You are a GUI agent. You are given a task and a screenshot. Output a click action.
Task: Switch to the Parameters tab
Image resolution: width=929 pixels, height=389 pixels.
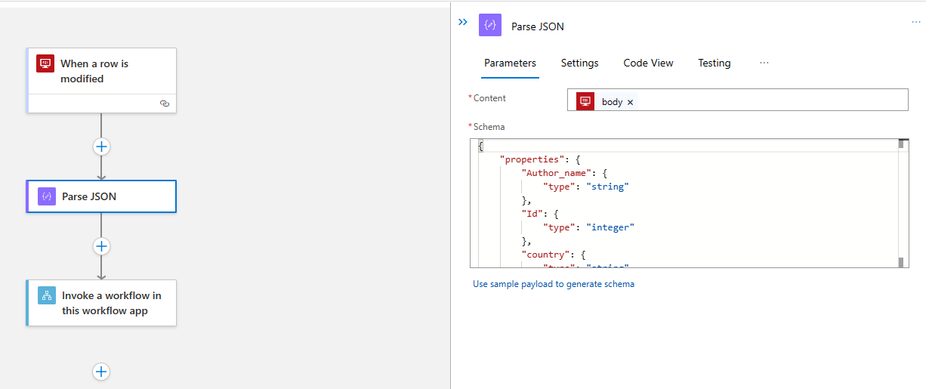point(510,63)
